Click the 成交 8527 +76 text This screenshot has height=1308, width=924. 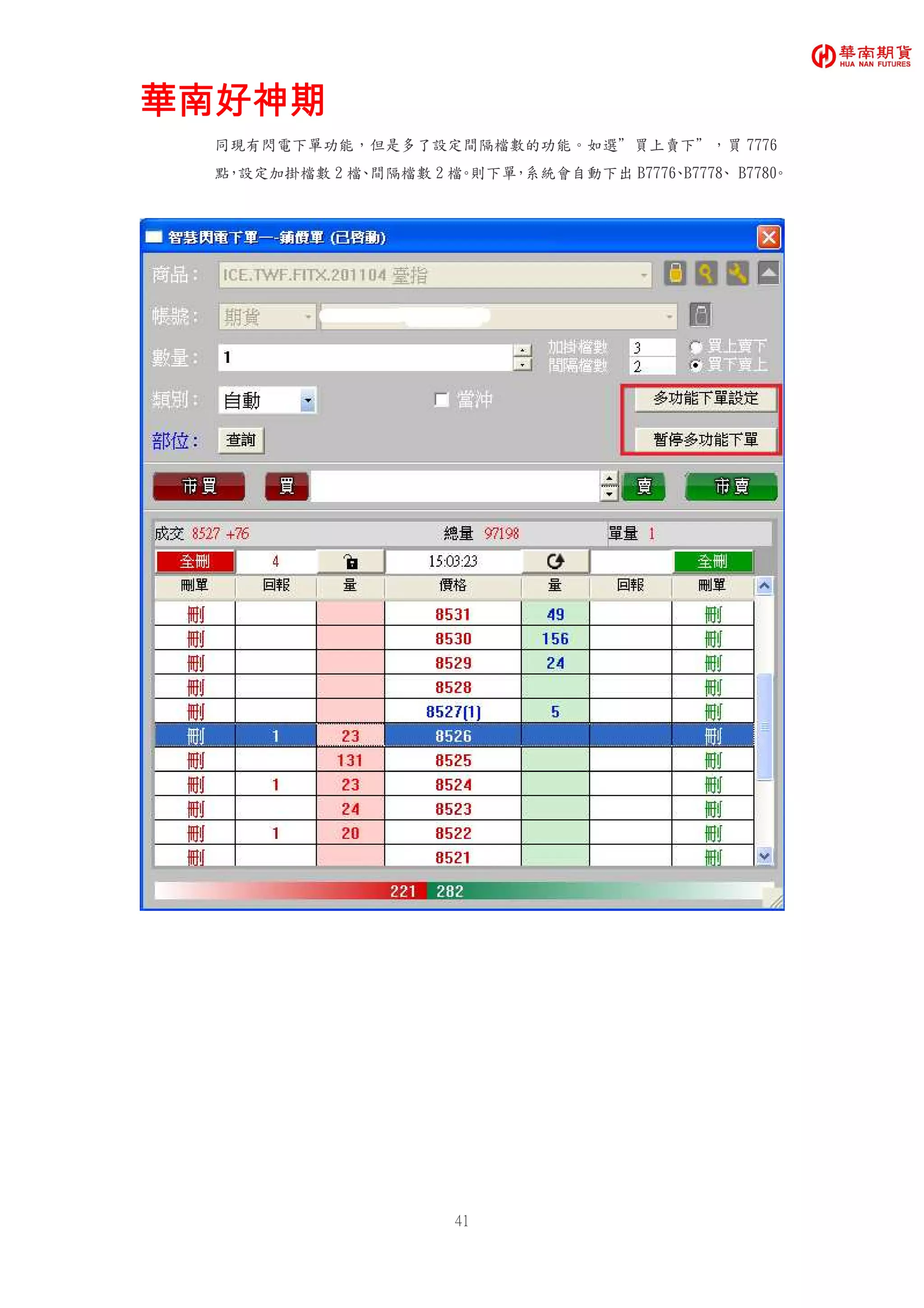[202, 534]
